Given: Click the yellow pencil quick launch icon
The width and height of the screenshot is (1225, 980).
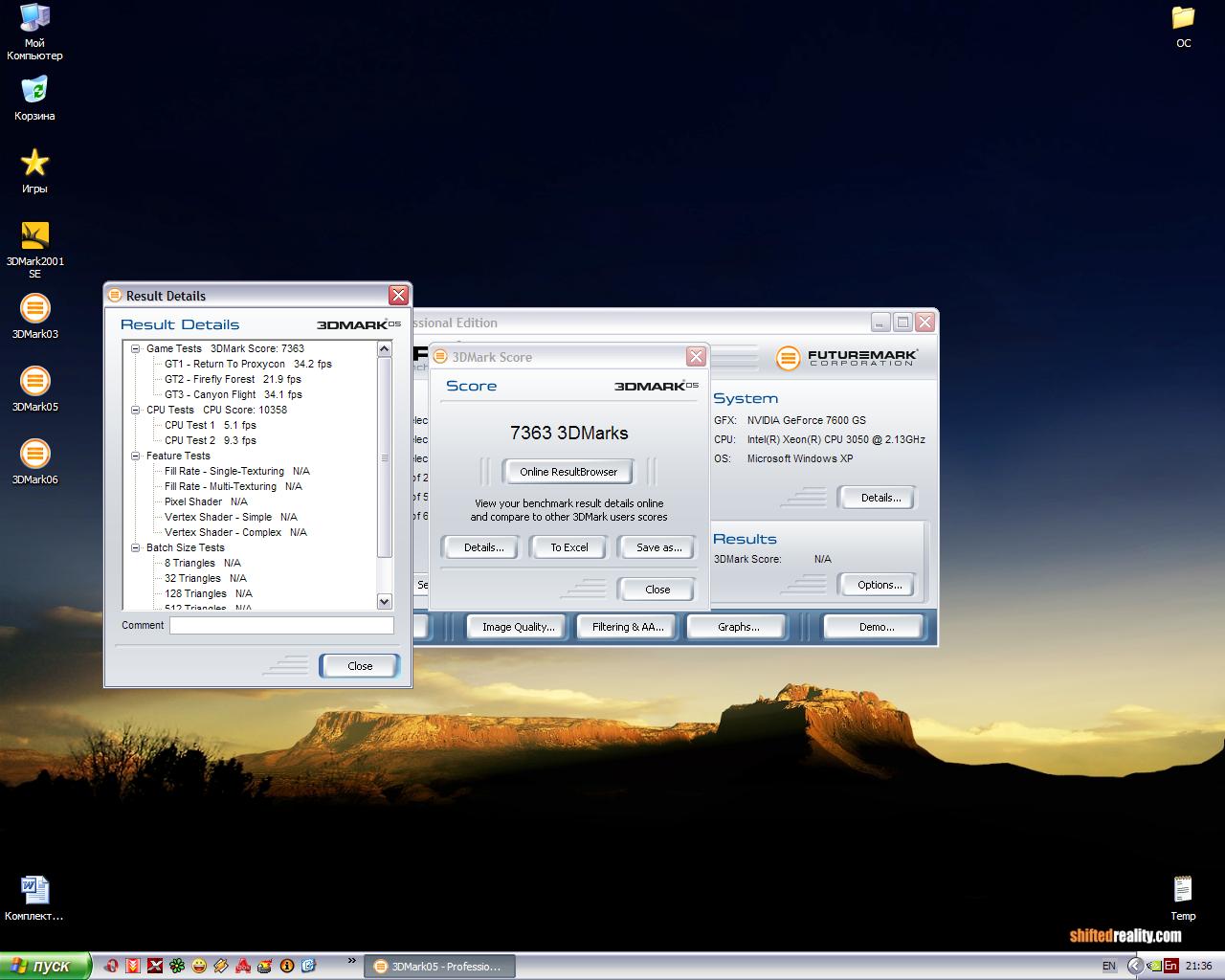Looking at the screenshot, I should click(221, 966).
